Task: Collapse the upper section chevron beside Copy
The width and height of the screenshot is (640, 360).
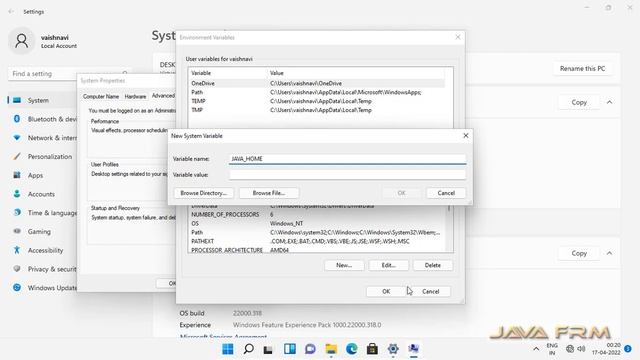Action: click(609, 102)
